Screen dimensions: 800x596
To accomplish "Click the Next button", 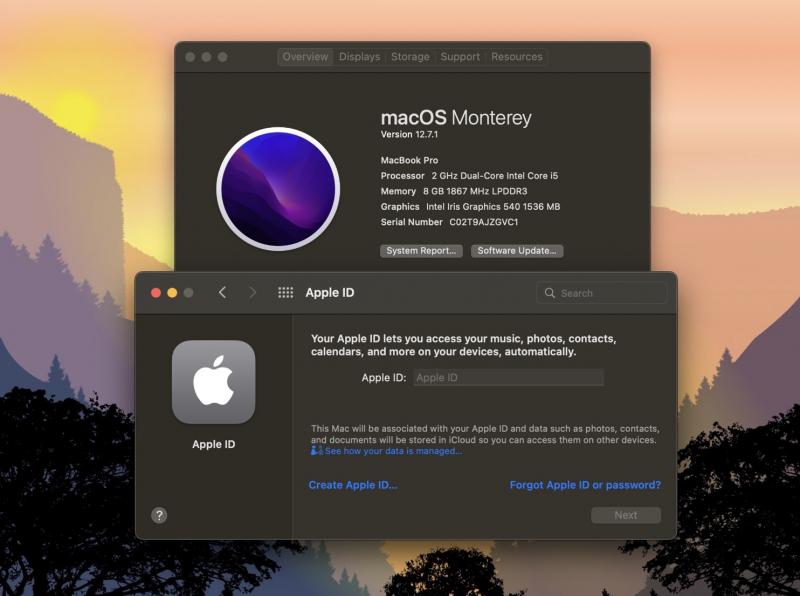I will pyautogui.click(x=626, y=515).
